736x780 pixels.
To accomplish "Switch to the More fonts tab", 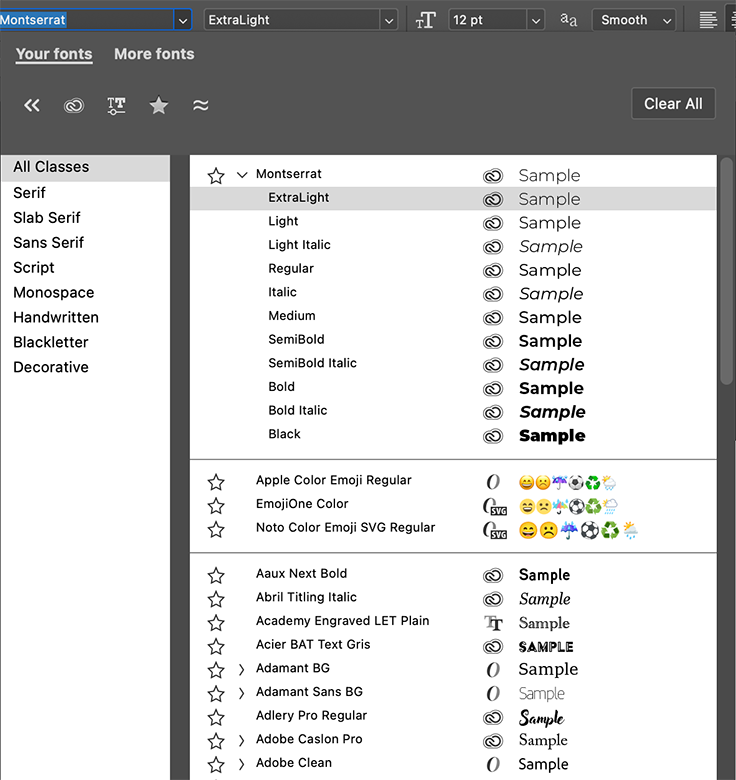I will 154,54.
